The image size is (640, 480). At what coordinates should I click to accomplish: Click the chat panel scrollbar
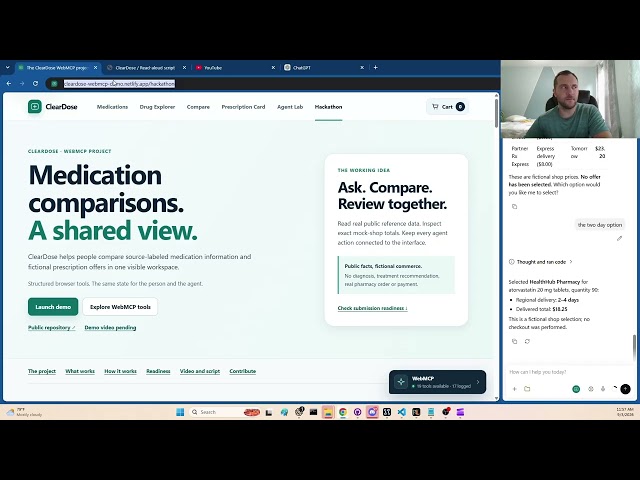(x=634, y=348)
